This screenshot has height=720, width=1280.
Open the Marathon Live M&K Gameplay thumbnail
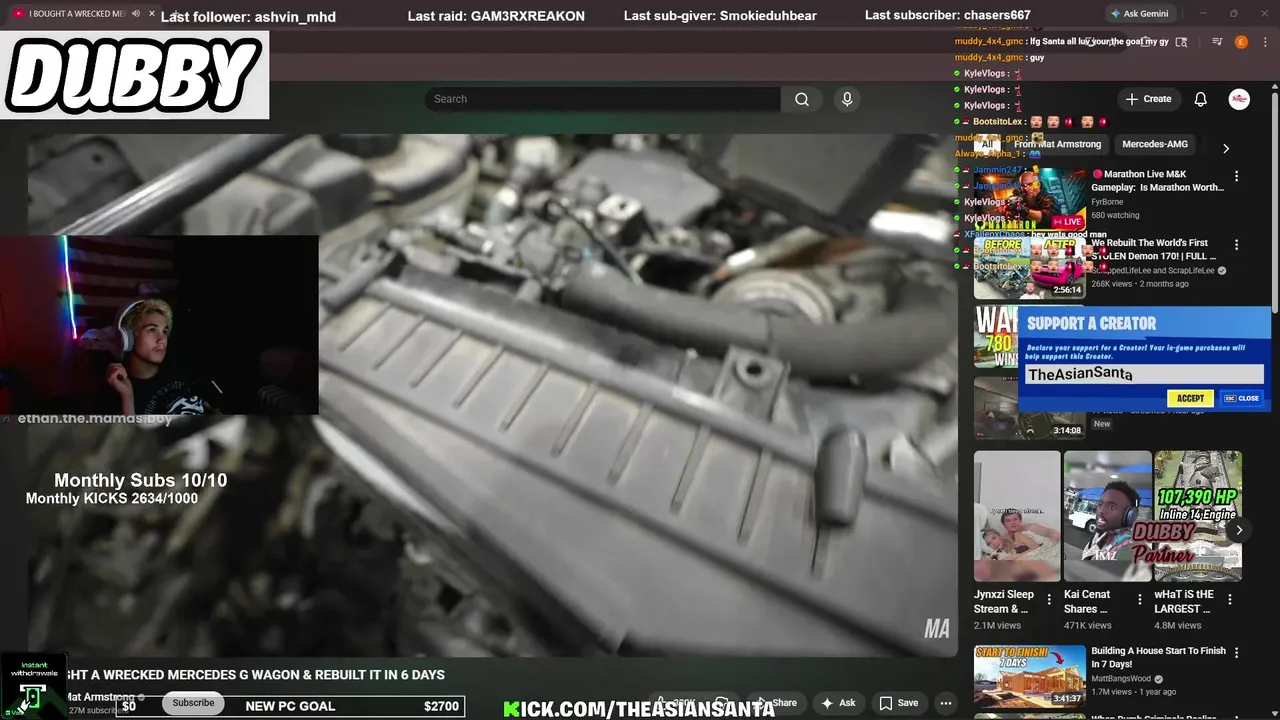tap(1030, 198)
